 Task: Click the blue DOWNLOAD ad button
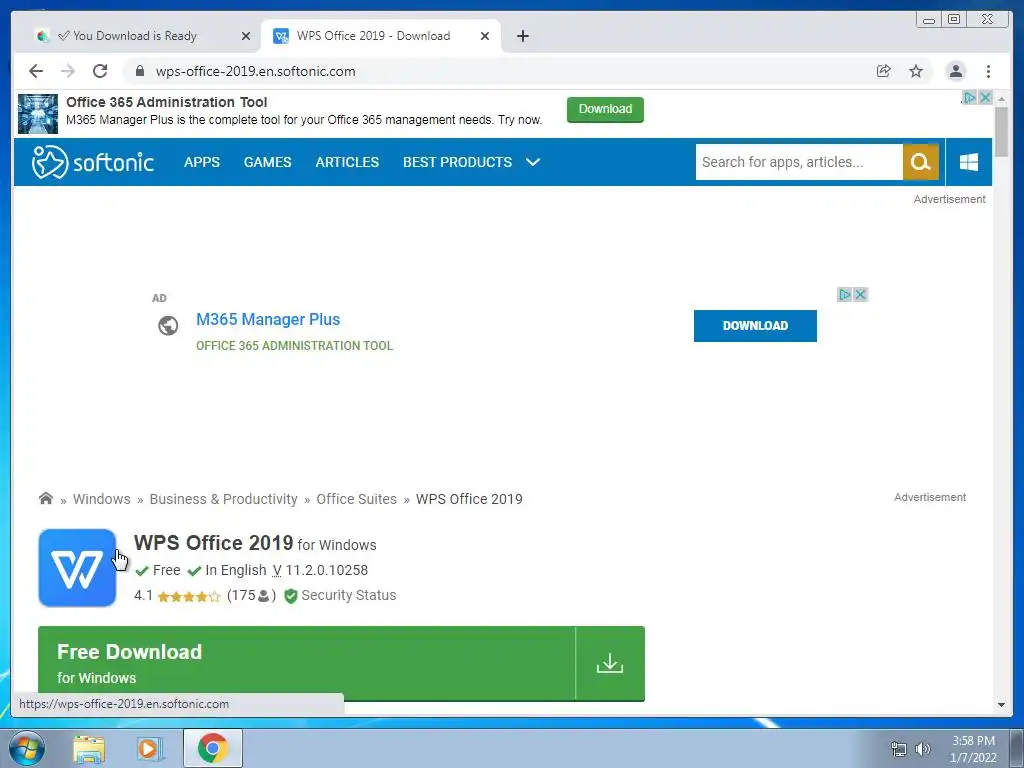click(755, 325)
